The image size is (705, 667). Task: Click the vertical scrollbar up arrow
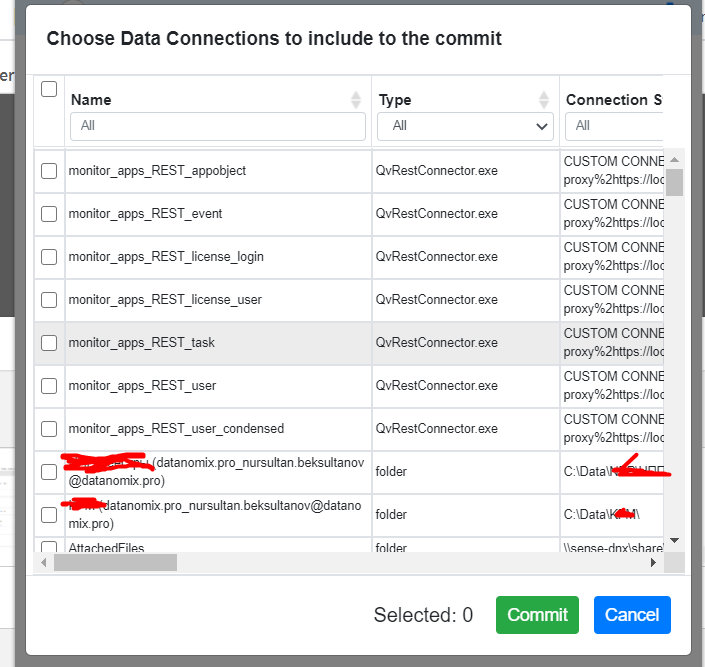(x=675, y=159)
